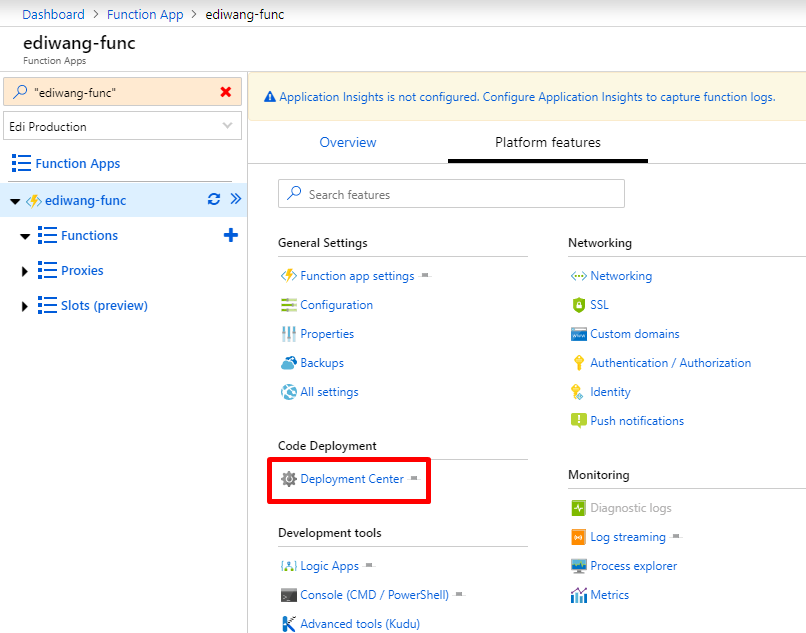The image size is (806, 633).
Task: Click the Push notifications icon
Action: [579, 421]
